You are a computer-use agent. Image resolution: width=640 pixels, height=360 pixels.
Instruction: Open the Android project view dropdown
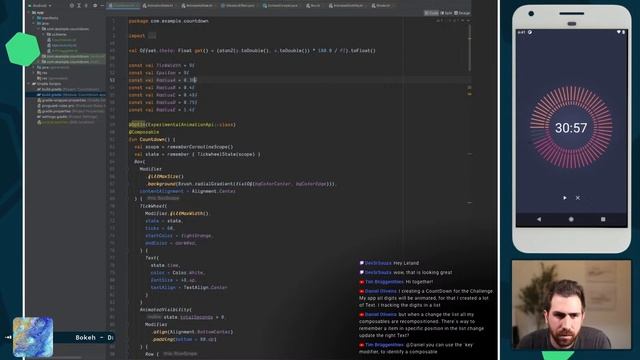(x=40, y=6)
